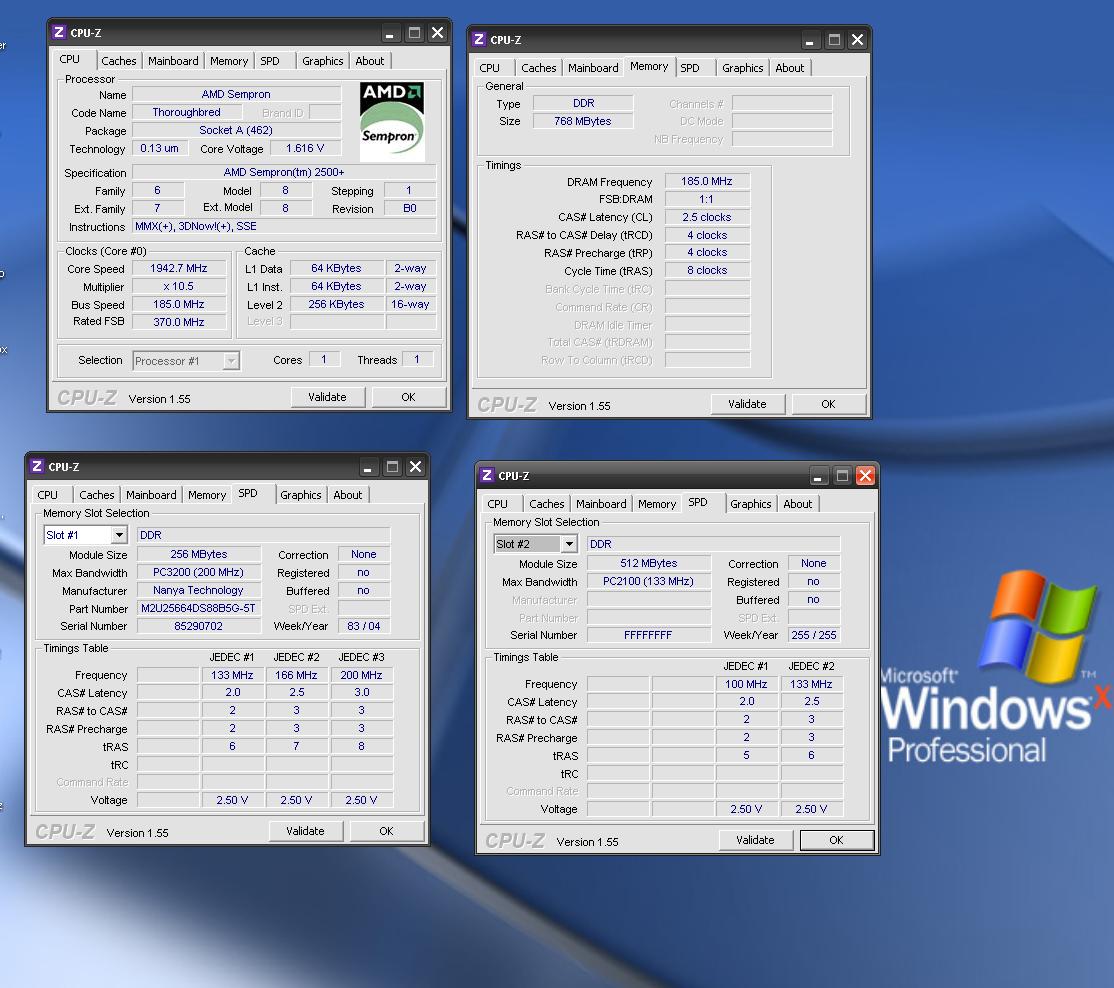
Task: Click the Week/Year value 83 / 04
Action: pyautogui.click(x=364, y=626)
